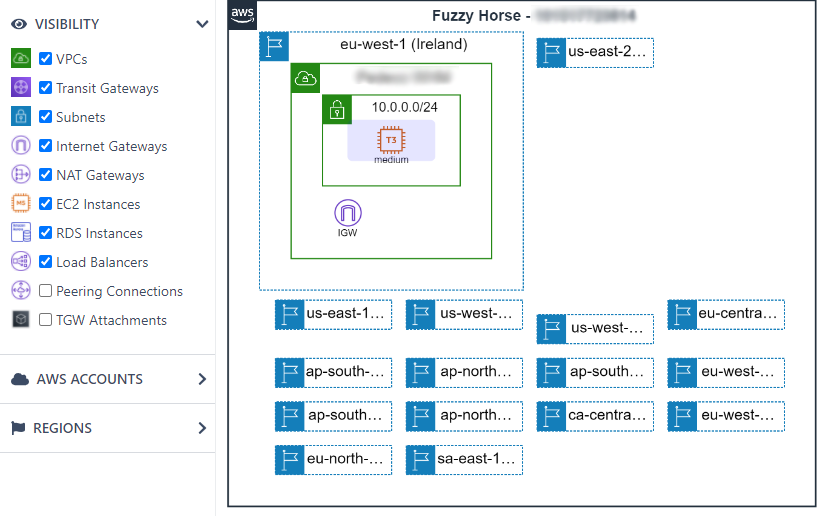Click the eu-west-1 (Ireland) region flag icon

click(274, 46)
